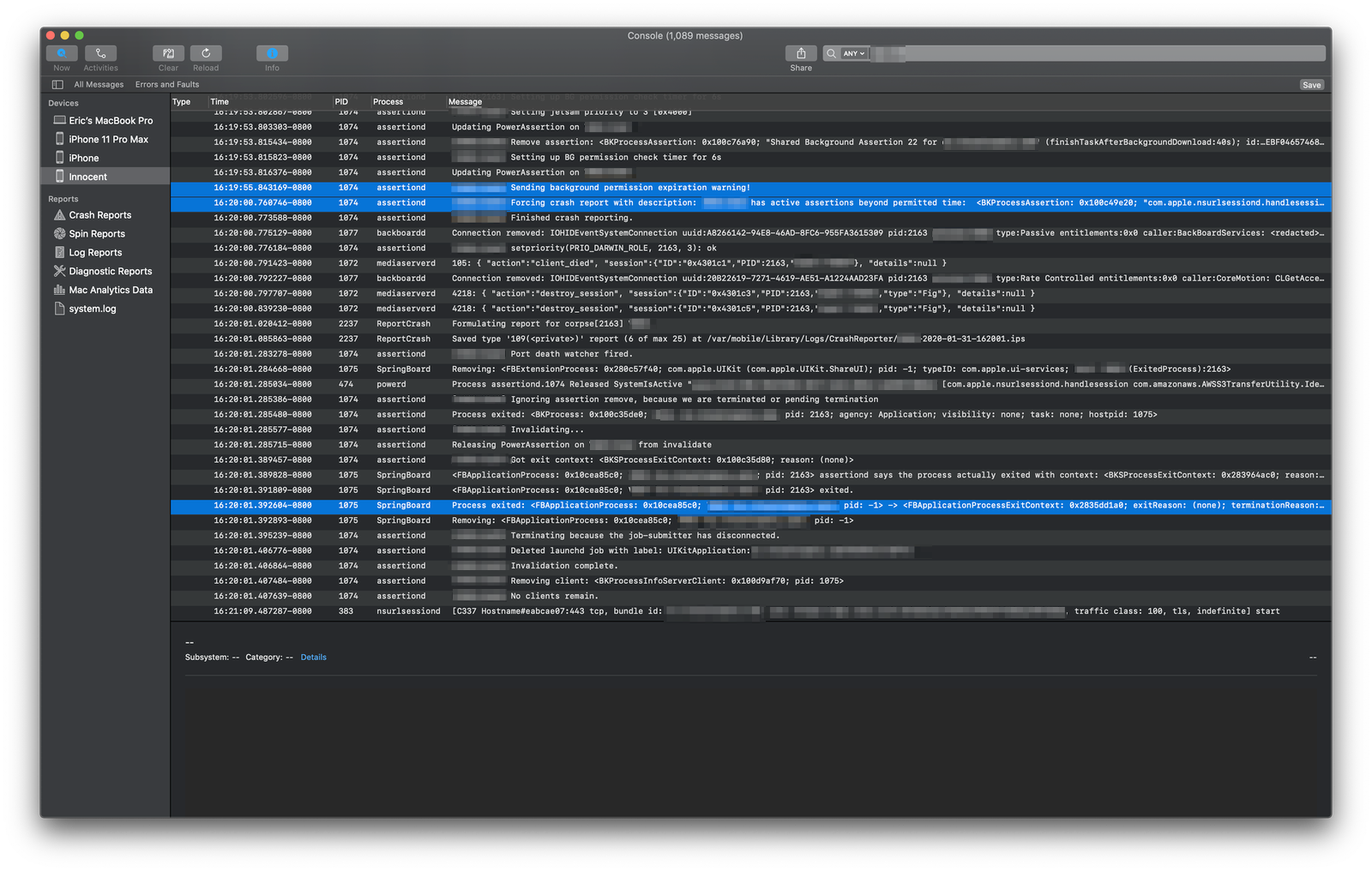Select row 'Remove assertion: <BKProcessAssertion'
The width and height of the screenshot is (1372, 871).
point(750,142)
